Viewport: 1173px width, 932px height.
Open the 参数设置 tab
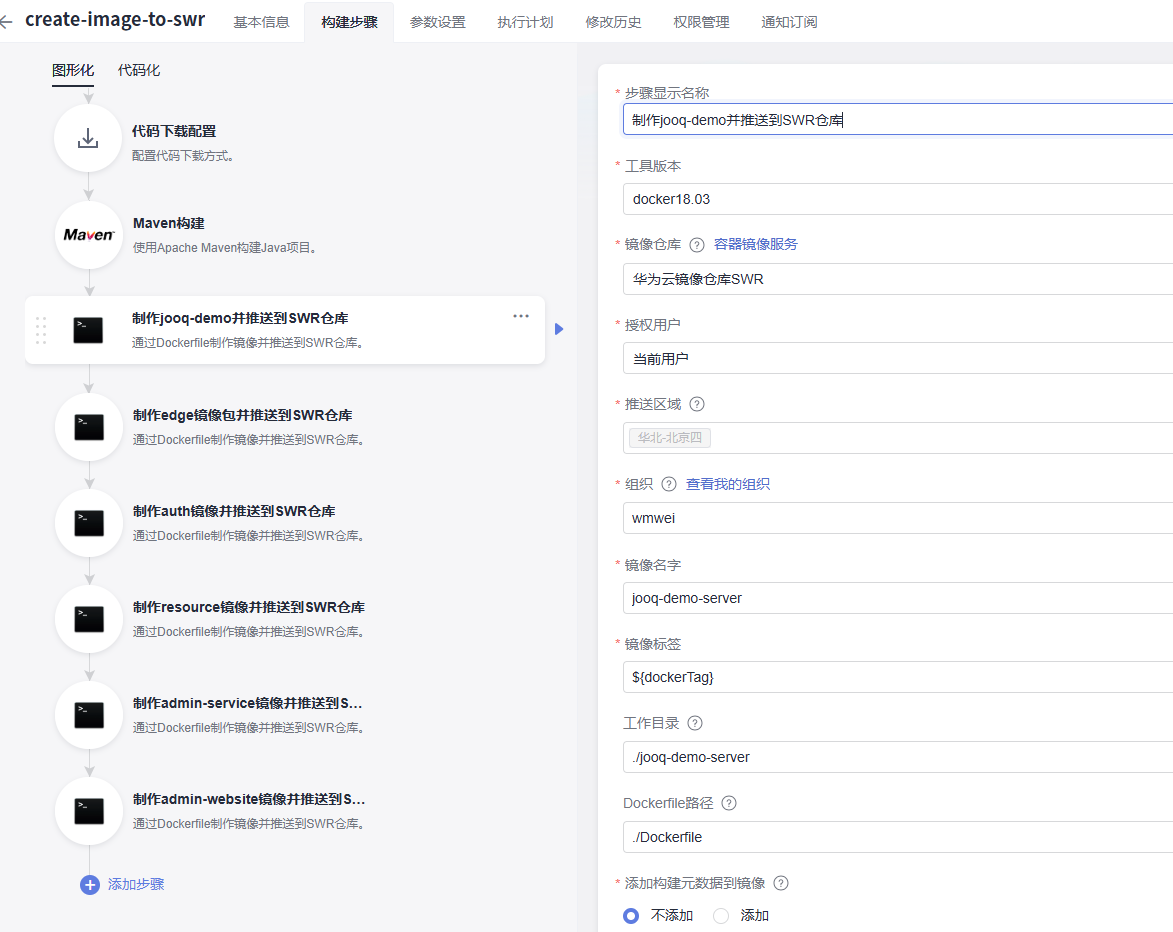[438, 22]
